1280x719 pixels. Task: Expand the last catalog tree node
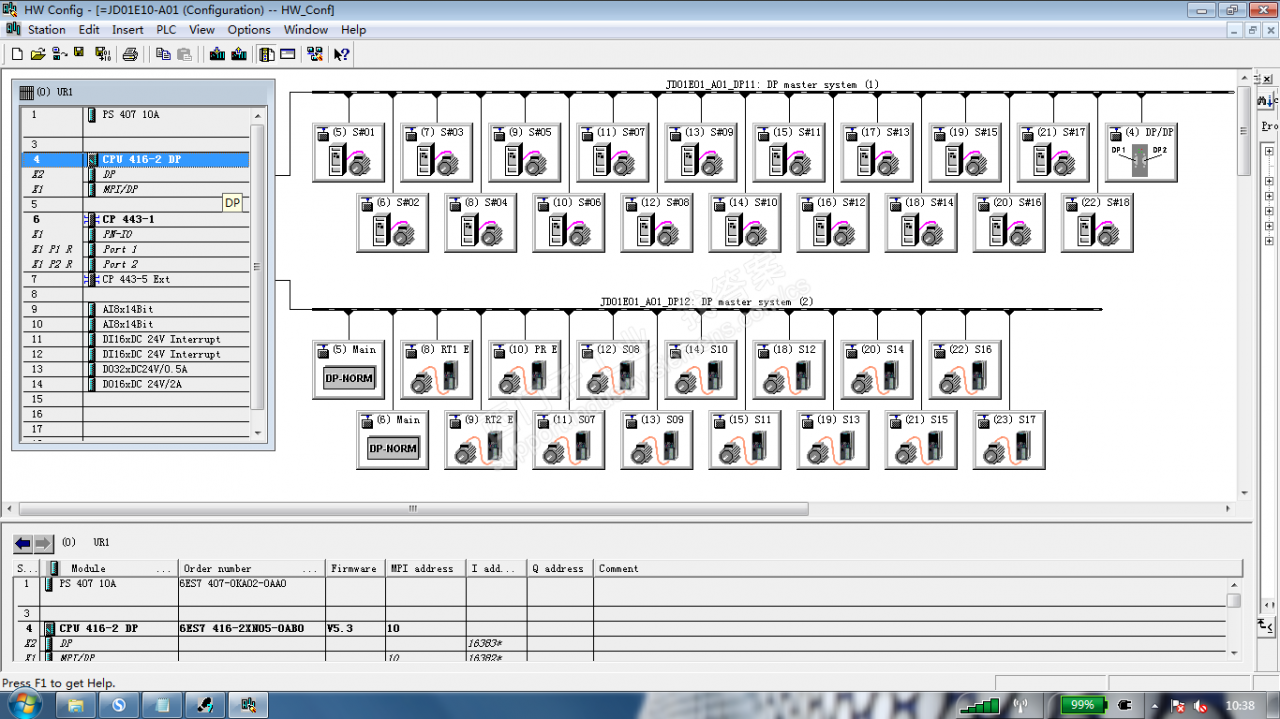pos(1269,241)
